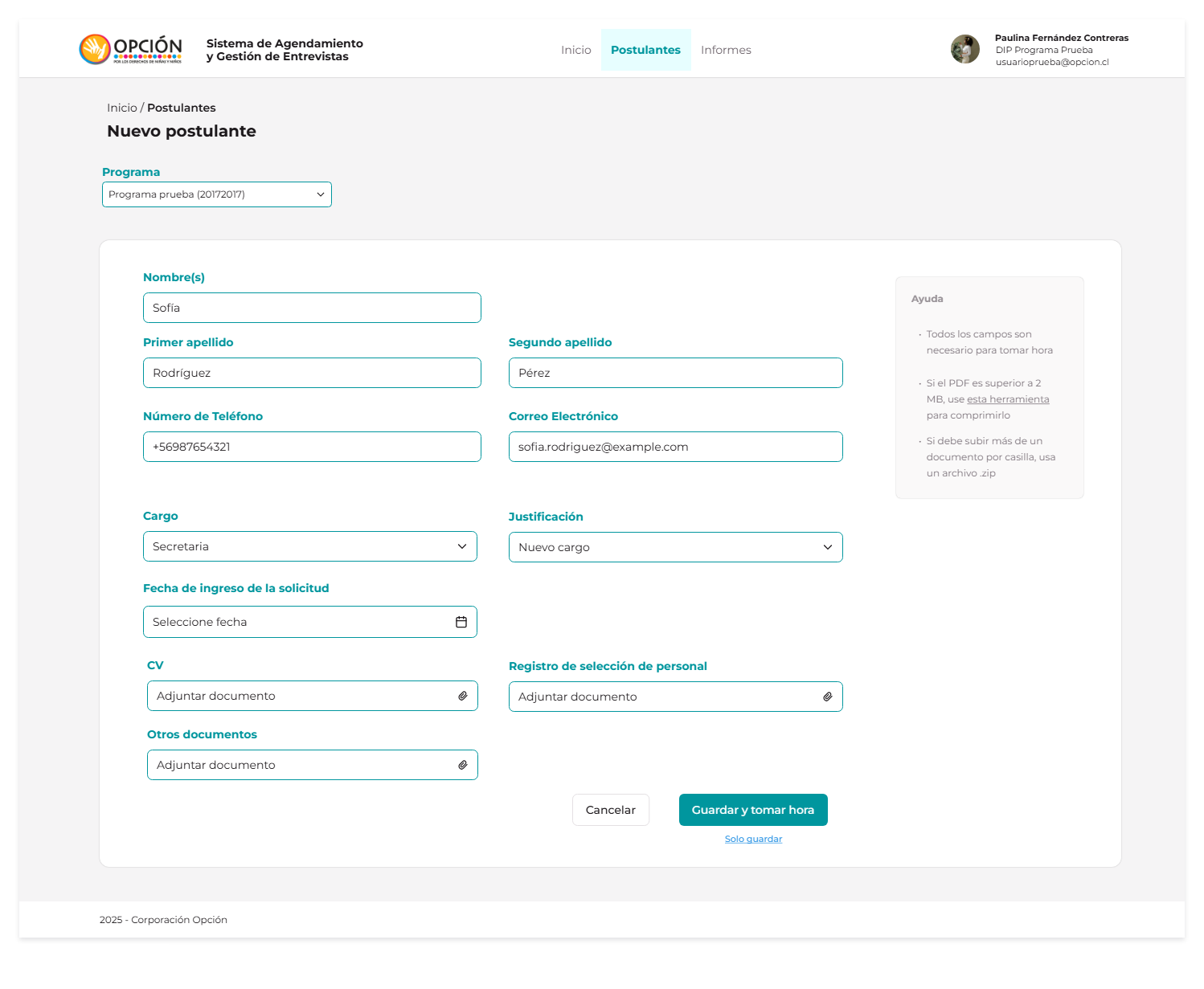
Task: Open the 'esta herramienta' help link
Action: pos(1007,399)
